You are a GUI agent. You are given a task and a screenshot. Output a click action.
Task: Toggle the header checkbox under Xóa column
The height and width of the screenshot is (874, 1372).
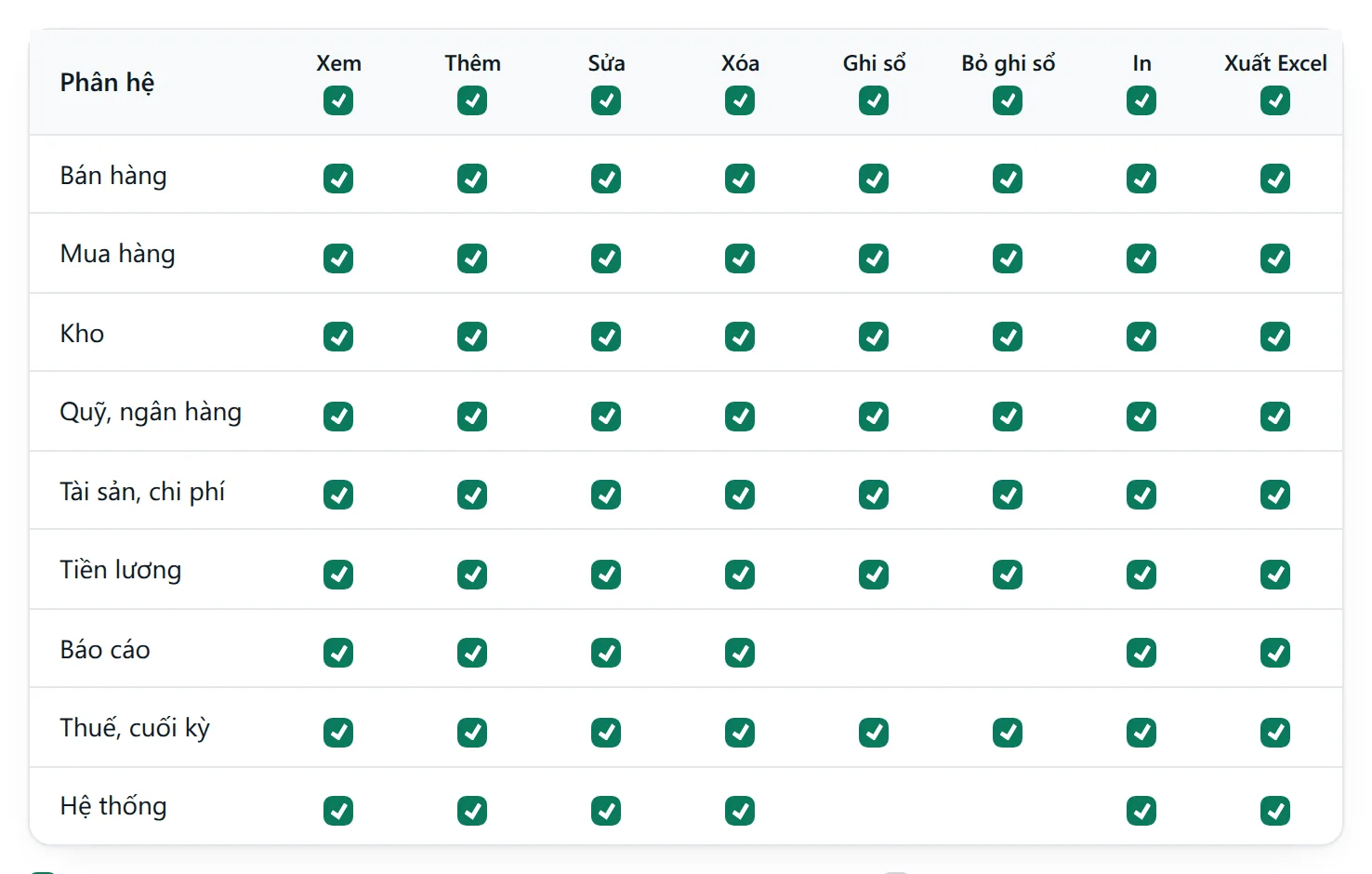740,100
